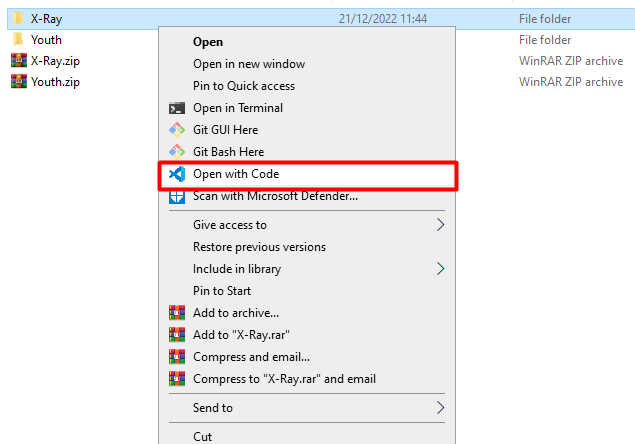Choose Open in new window

click(x=249, y=64)
